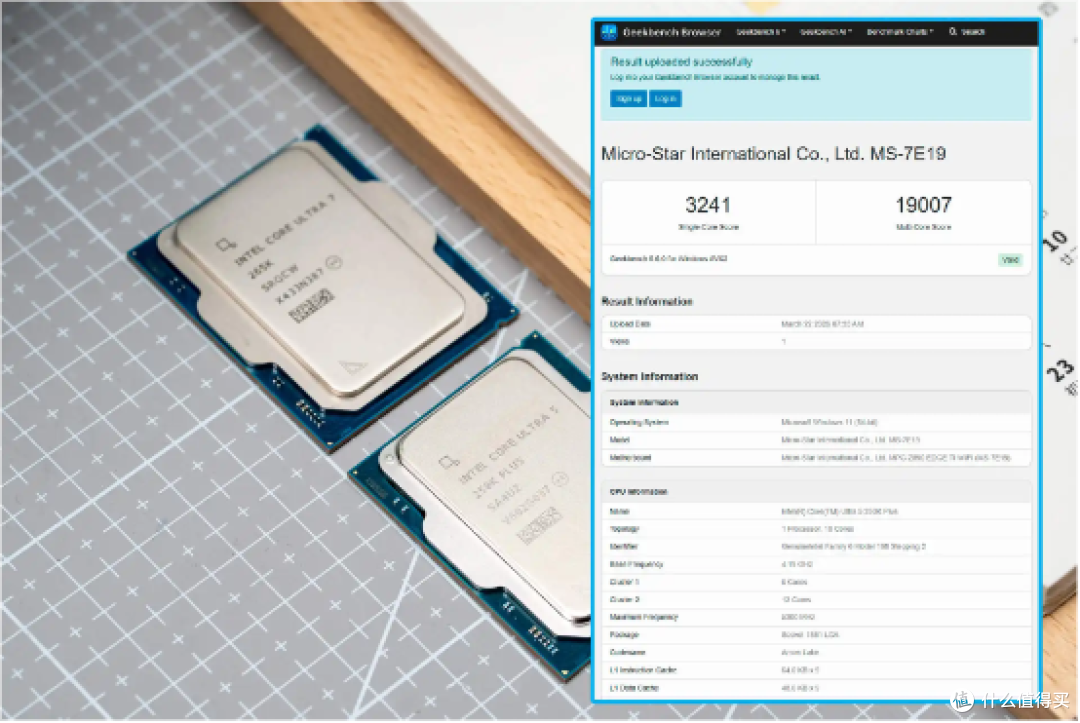Click the Topology row value
1080x723 pixels.
(818, 530)
